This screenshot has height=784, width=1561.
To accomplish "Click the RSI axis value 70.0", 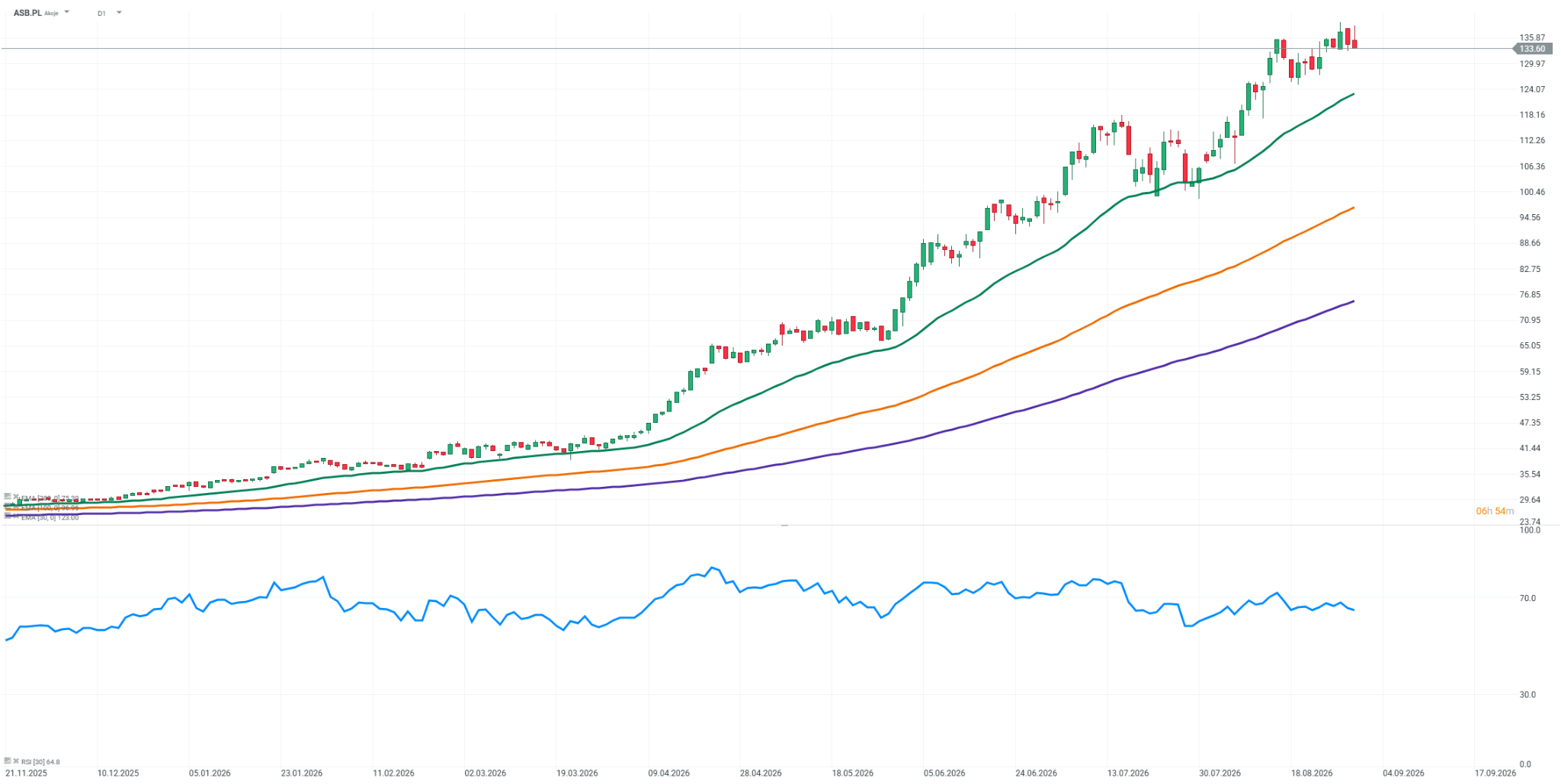I will tap(1527, 598).
